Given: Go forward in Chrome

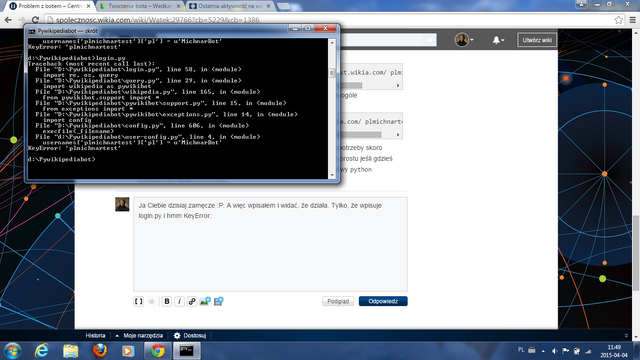Looking at the screenshot, I should tap(22, 20).
